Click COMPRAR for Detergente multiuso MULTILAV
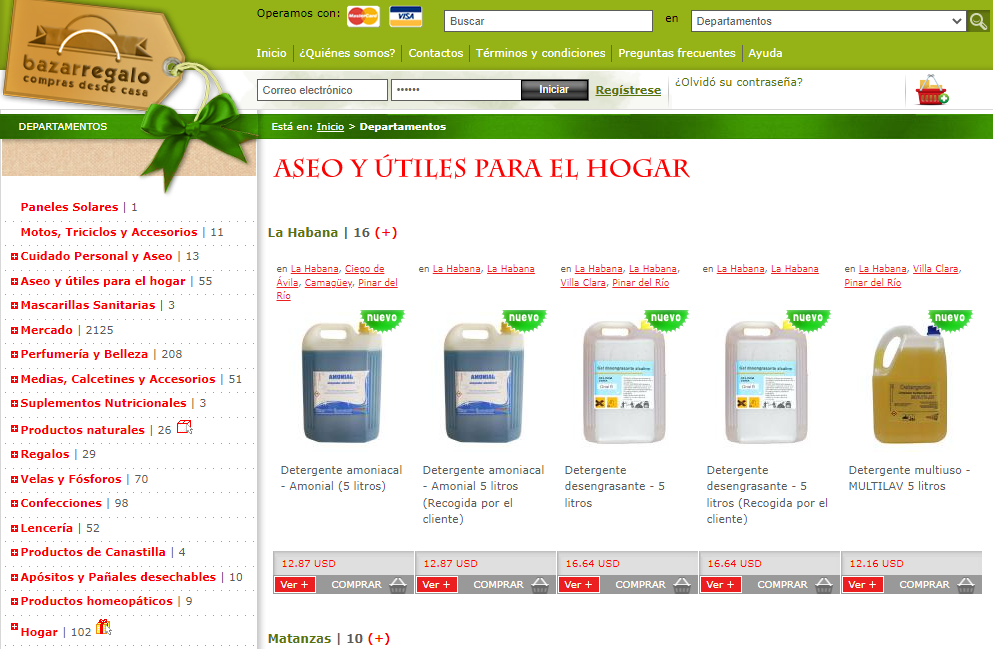This screenshot has height=649, width=993. (924, 584)
